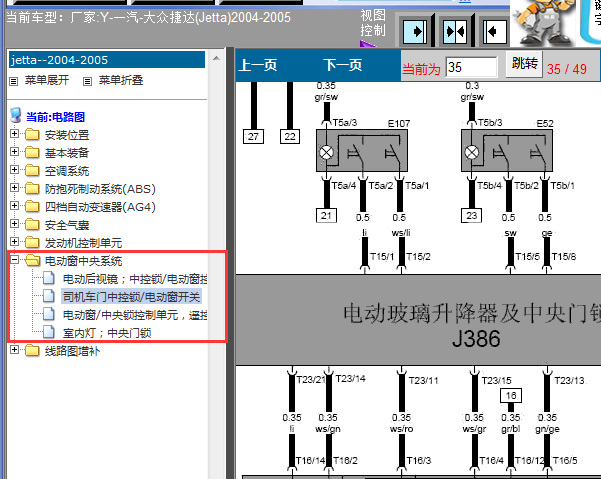Screen dimensions: 601x479
Task: Click the mechanic mascot cartoon image
Action: (x=544, y=23)
